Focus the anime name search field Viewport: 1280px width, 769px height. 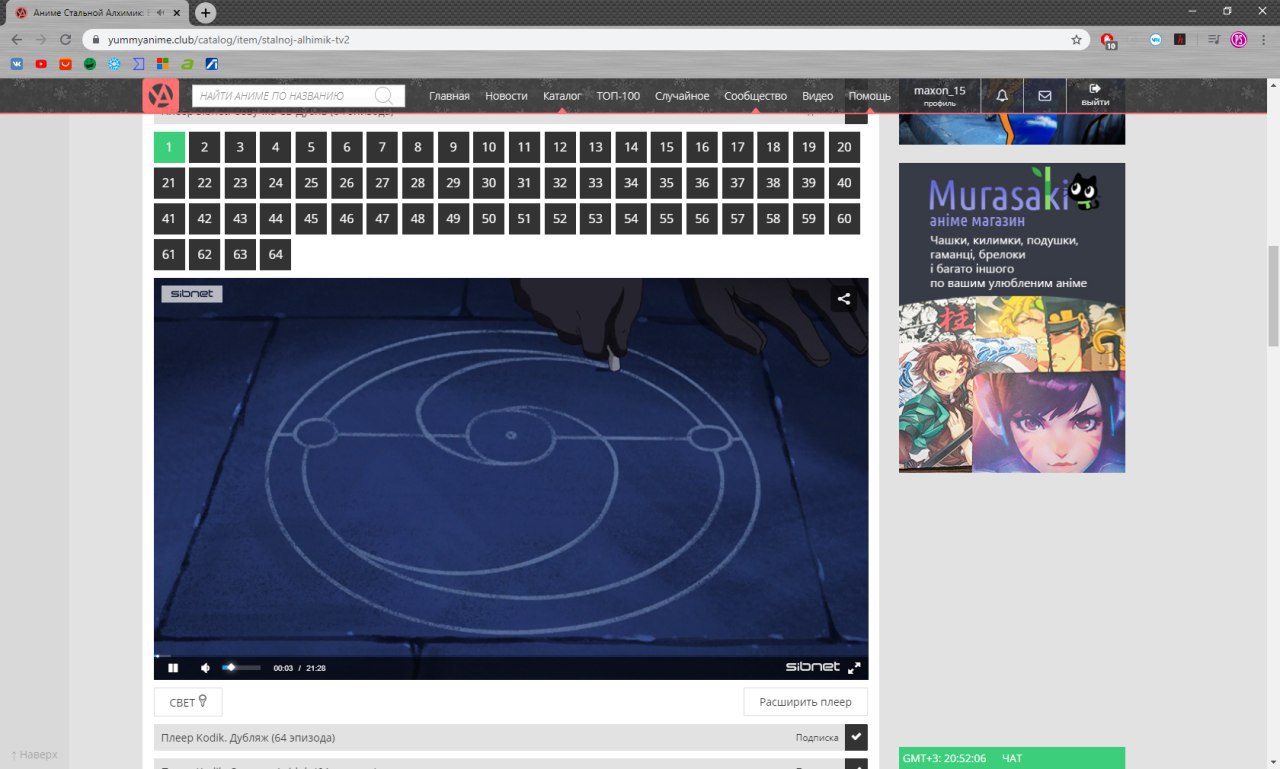(x=298, y=96)
